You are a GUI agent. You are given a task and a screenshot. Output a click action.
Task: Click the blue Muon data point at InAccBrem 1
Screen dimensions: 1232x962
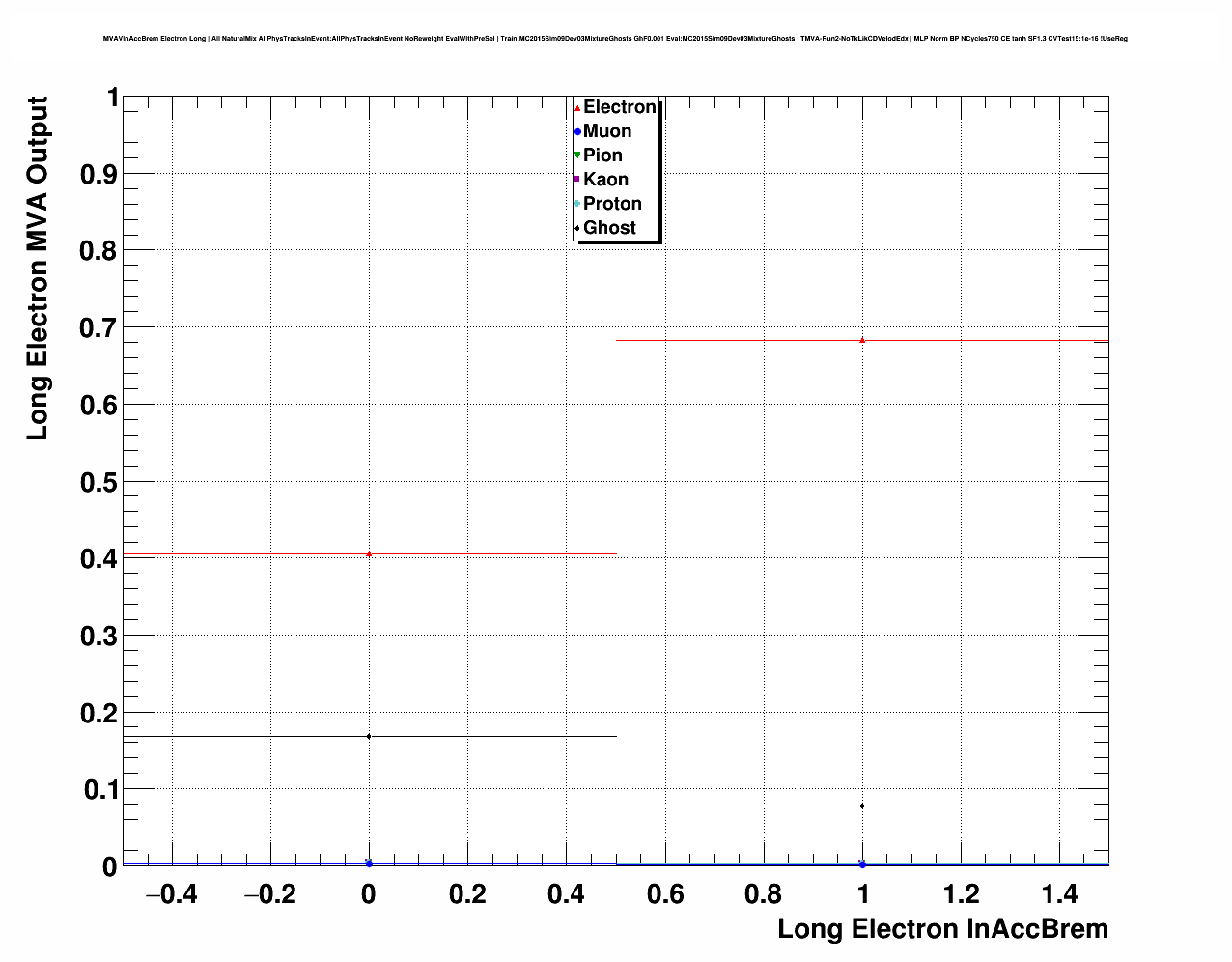(x=862, y=864)
